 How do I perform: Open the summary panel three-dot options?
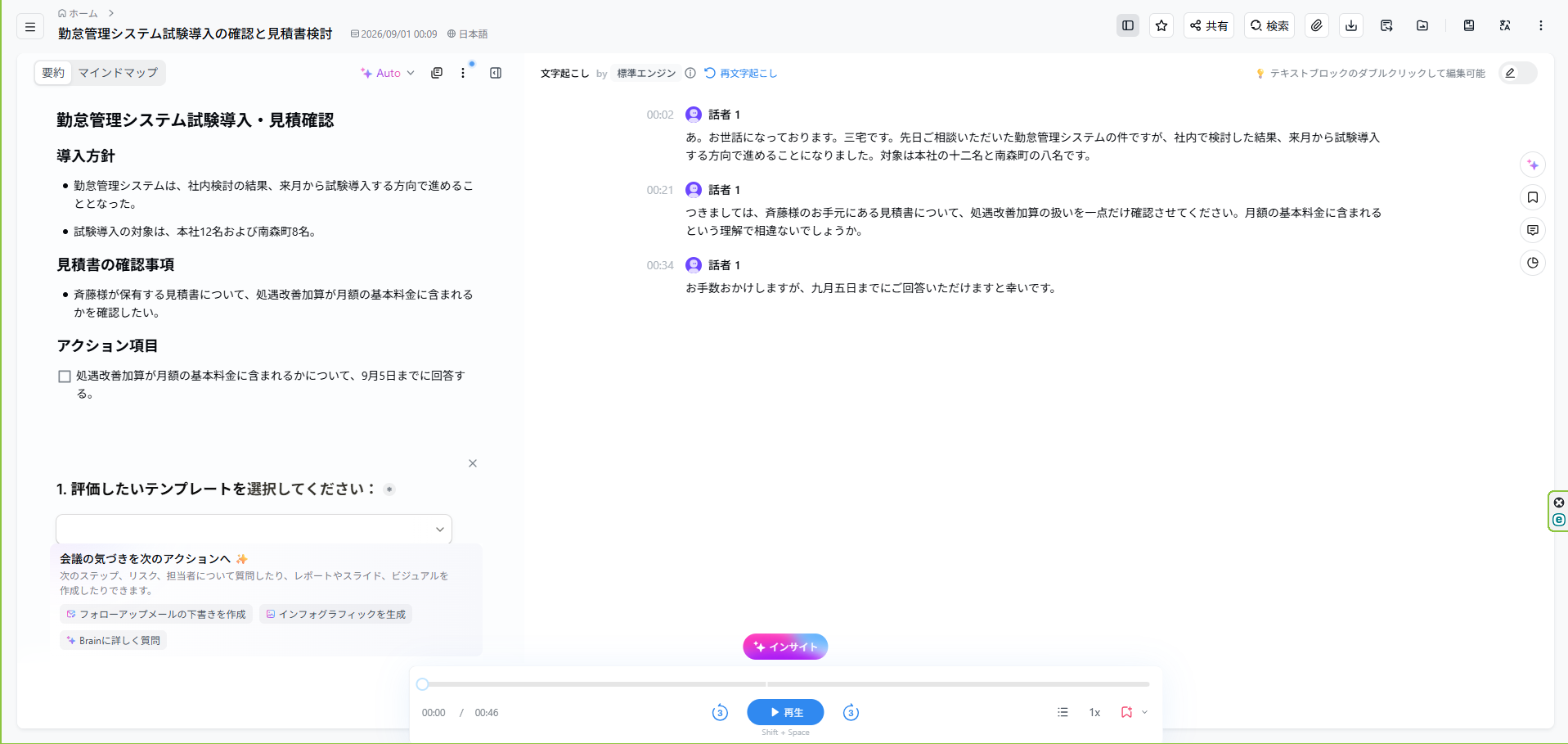coord(463,73)
